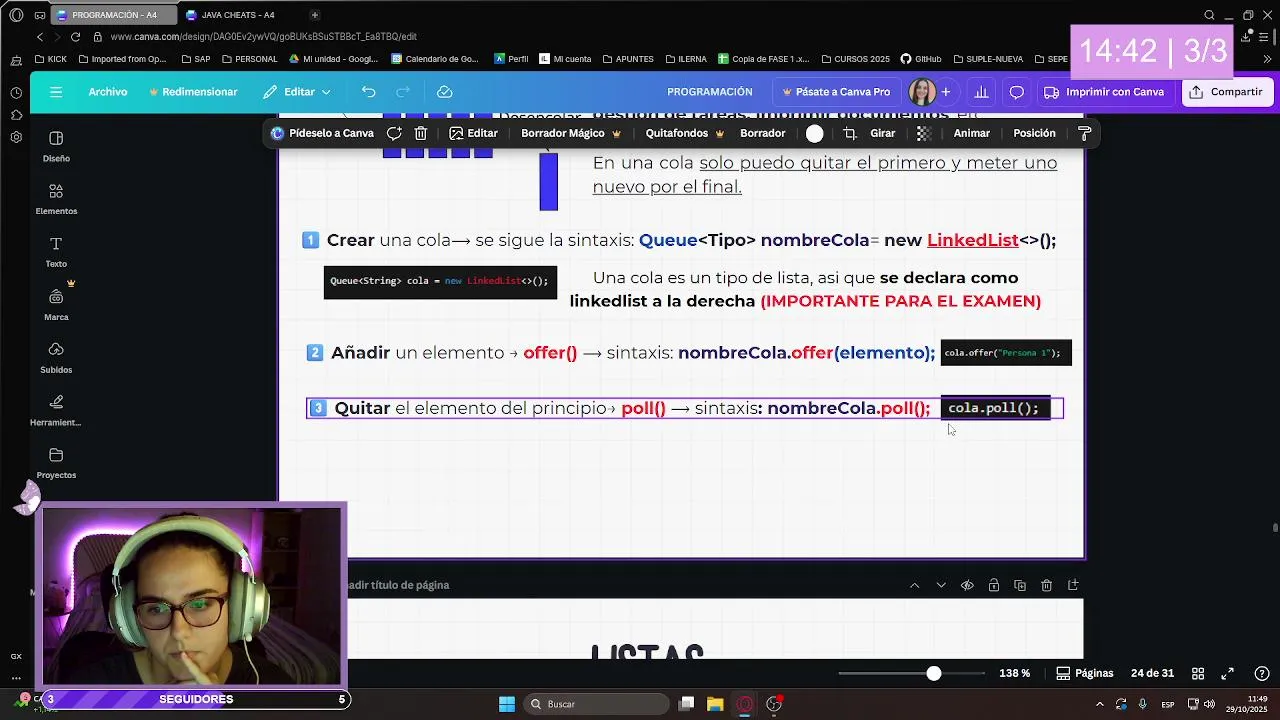Show hidden system tray icons
Image resolution: width=1280 pixels, height=720 pixels.
pos(1100,704)
